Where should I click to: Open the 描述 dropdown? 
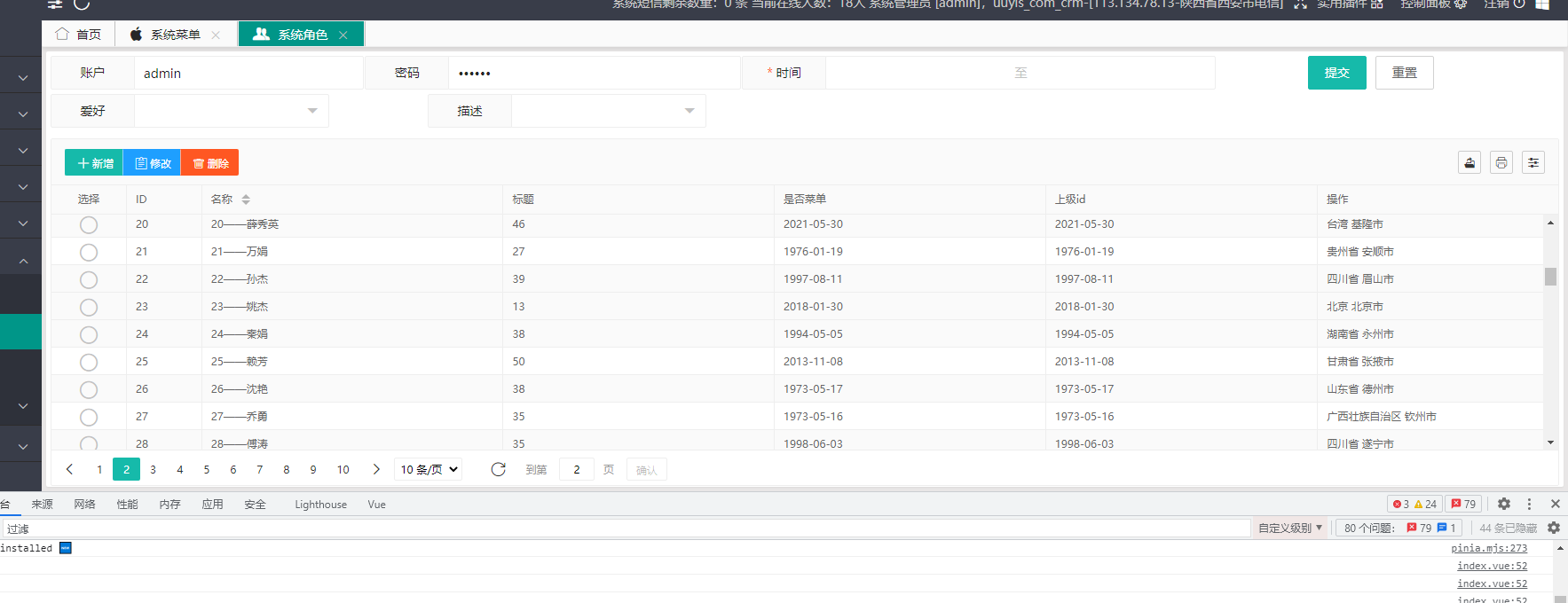click(609, 111)
